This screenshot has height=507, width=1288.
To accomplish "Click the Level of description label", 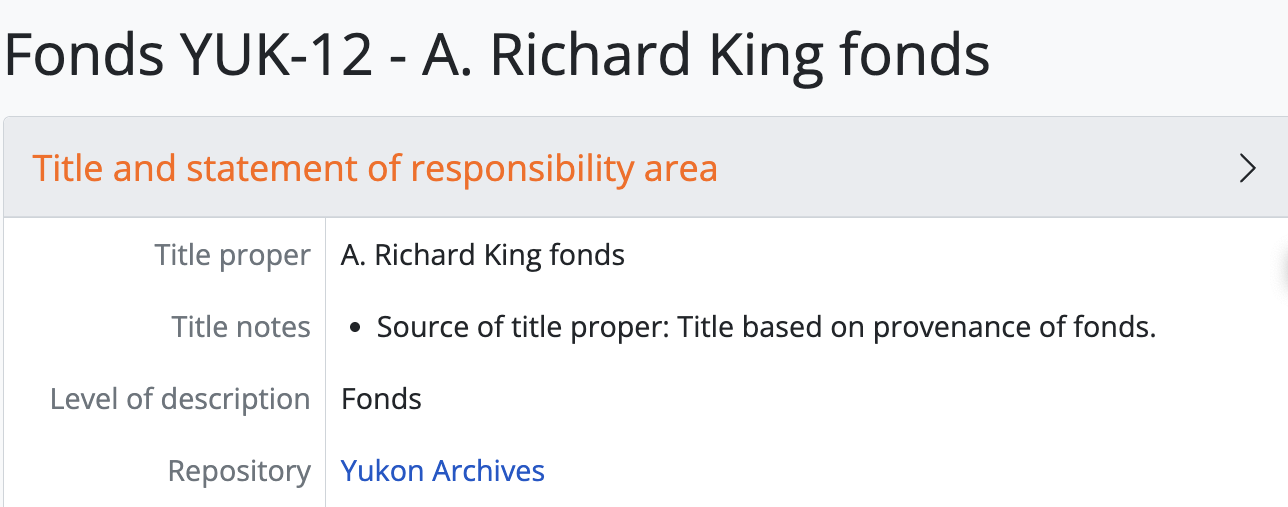I will point(180,399).
